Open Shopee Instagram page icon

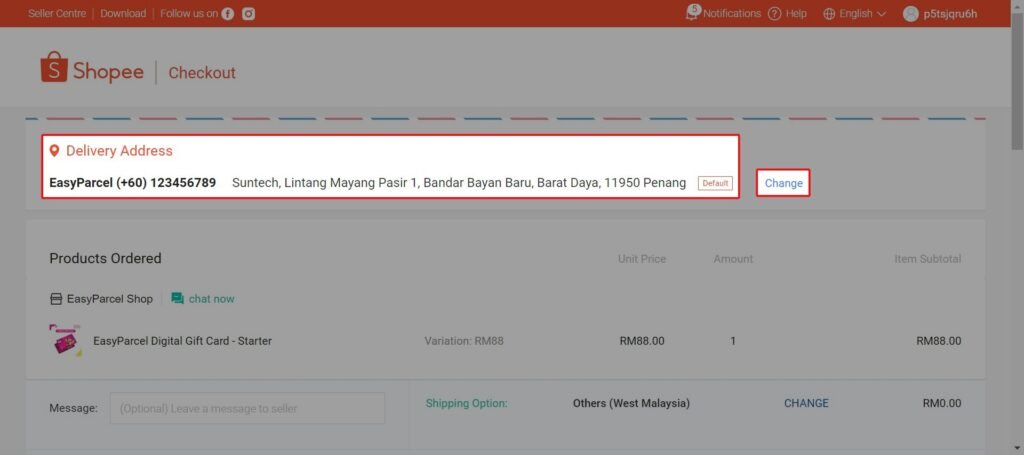pos(248,14)
